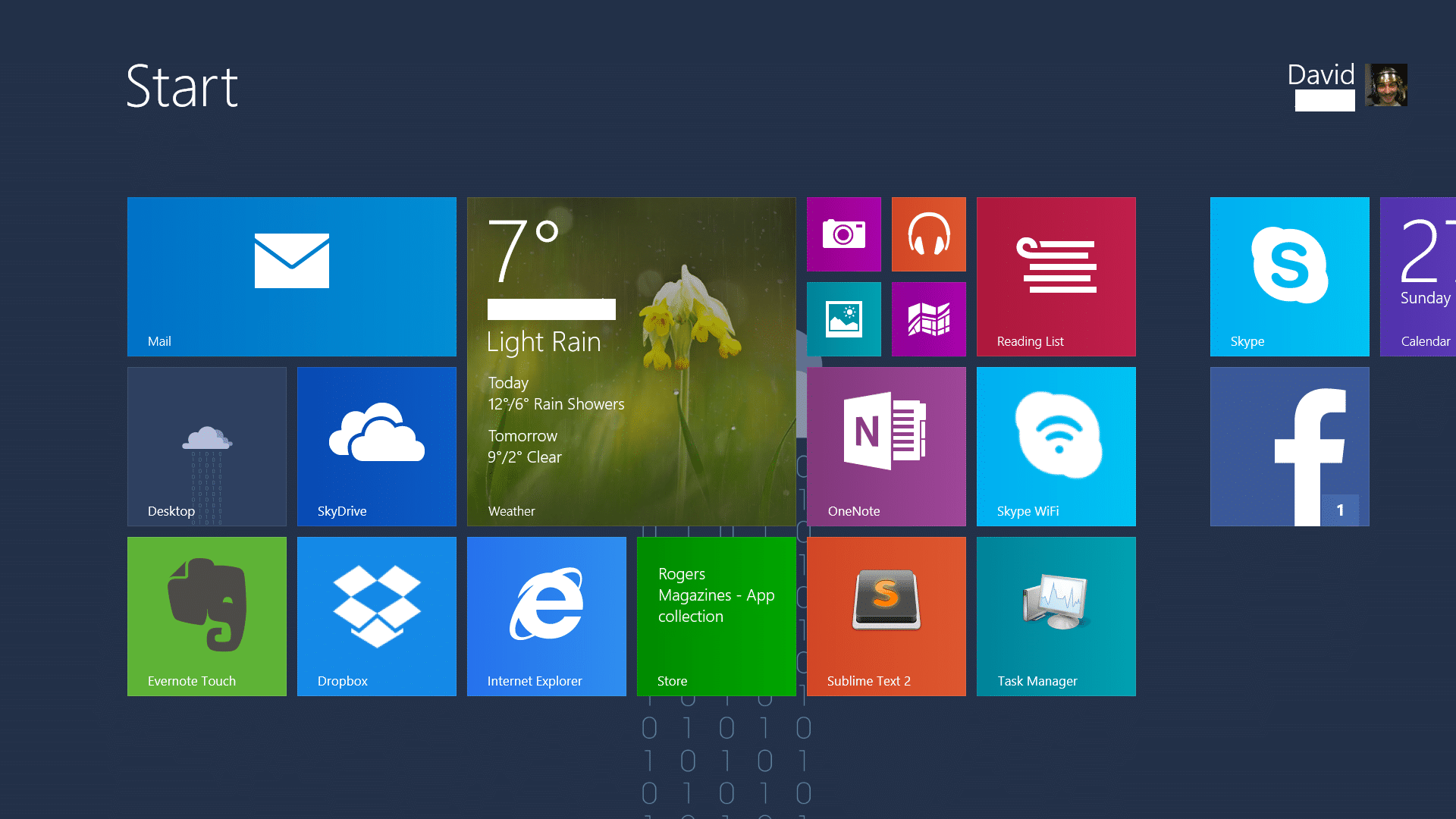Click the user account profile picture
Viewport: 1456px width, 819px height.
(x=1386, y=85)
